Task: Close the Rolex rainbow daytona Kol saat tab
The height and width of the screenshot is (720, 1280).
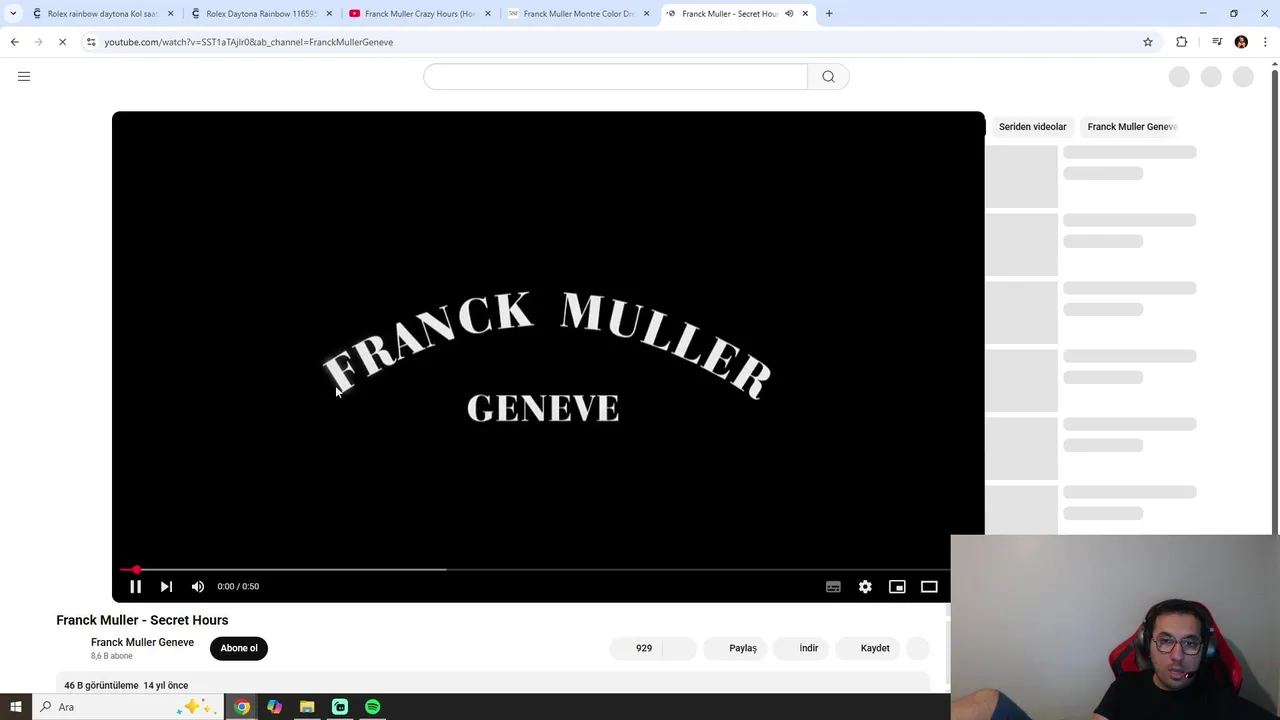Action: coord(170,14)
